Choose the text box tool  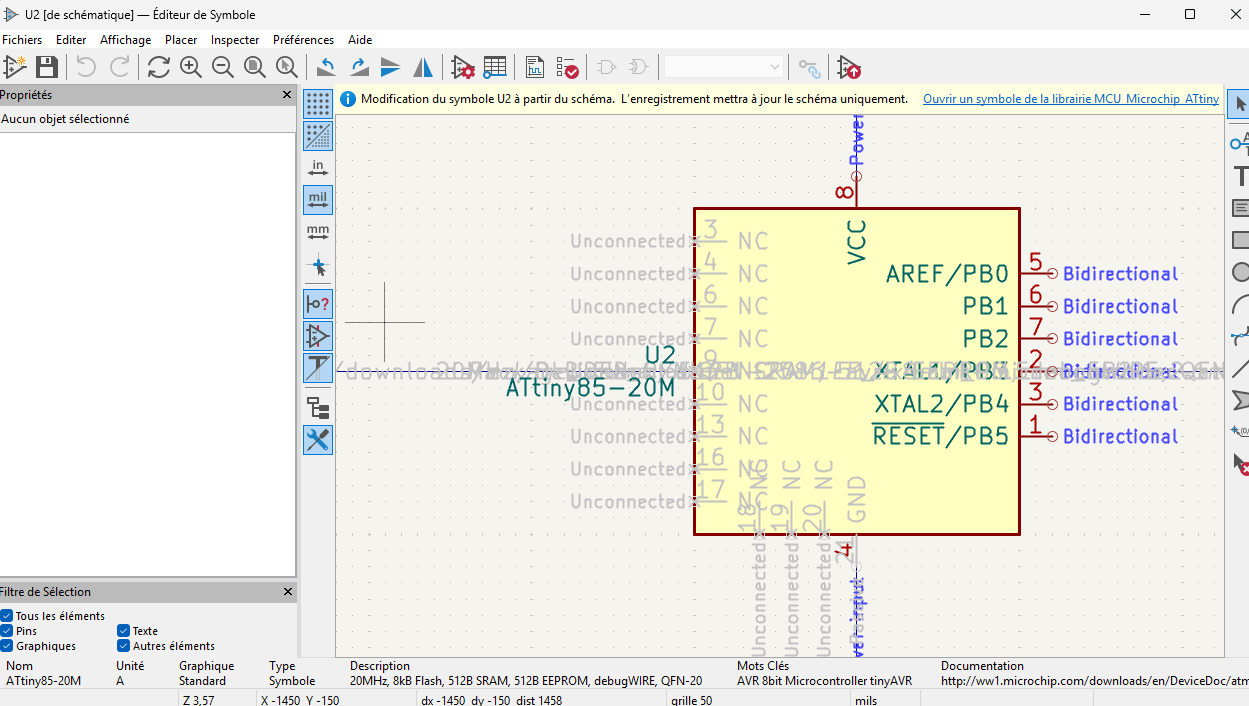[1240, 209]
